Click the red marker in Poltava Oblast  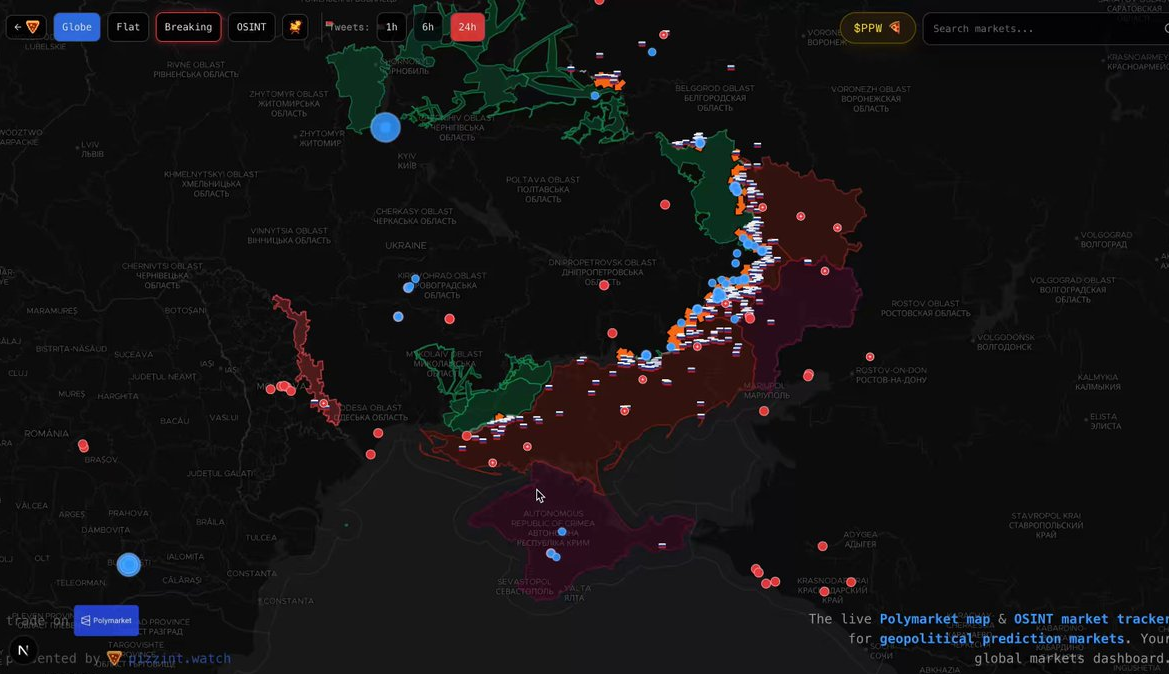[x=665, y=205]
